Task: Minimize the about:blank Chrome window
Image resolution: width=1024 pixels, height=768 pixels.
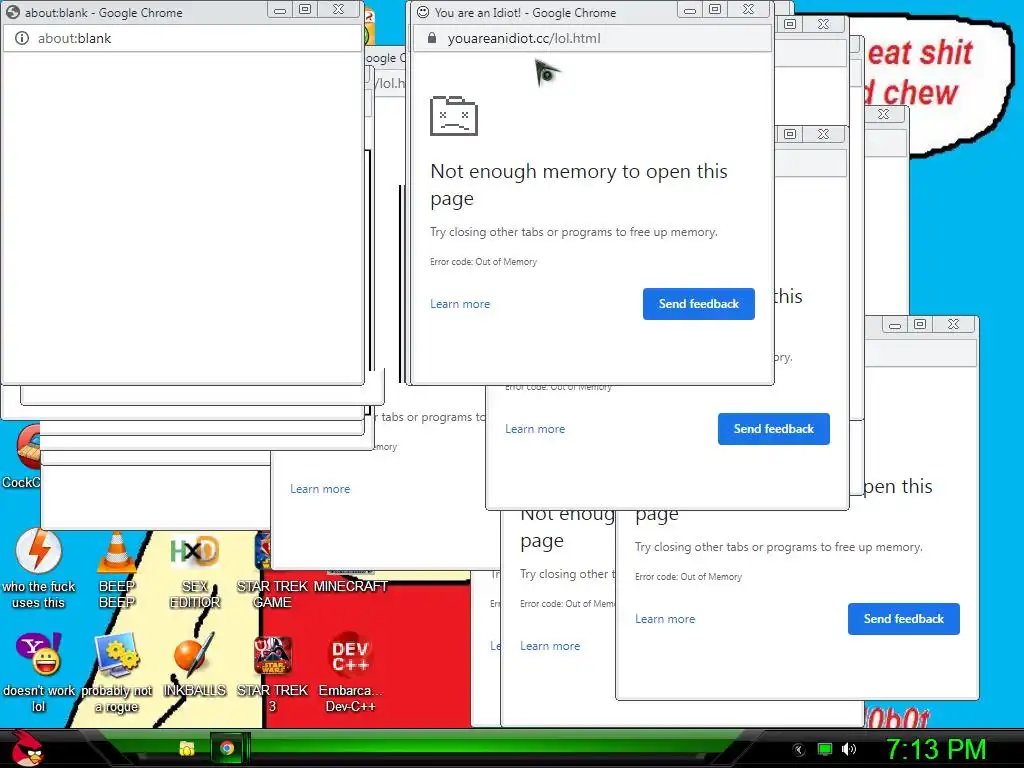Action: 280,10
